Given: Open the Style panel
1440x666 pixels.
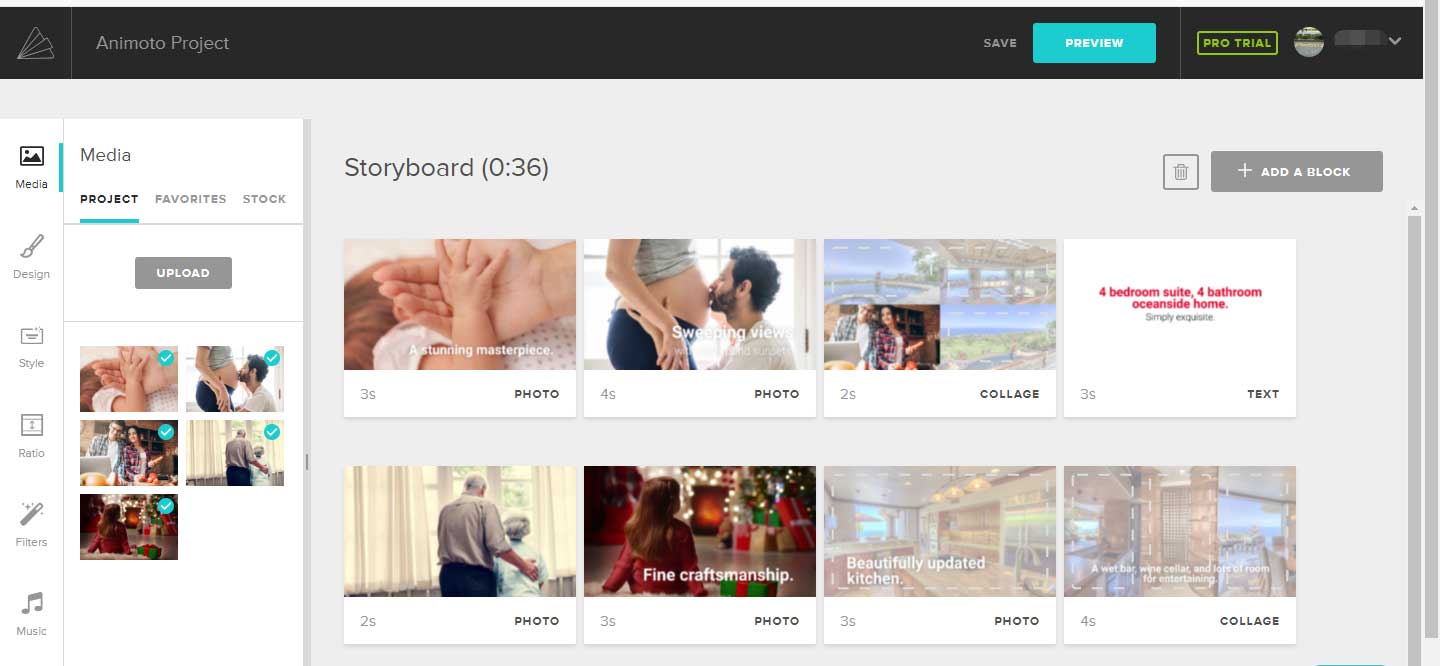Looking at the screenshot, I should [x=31, y=345].
